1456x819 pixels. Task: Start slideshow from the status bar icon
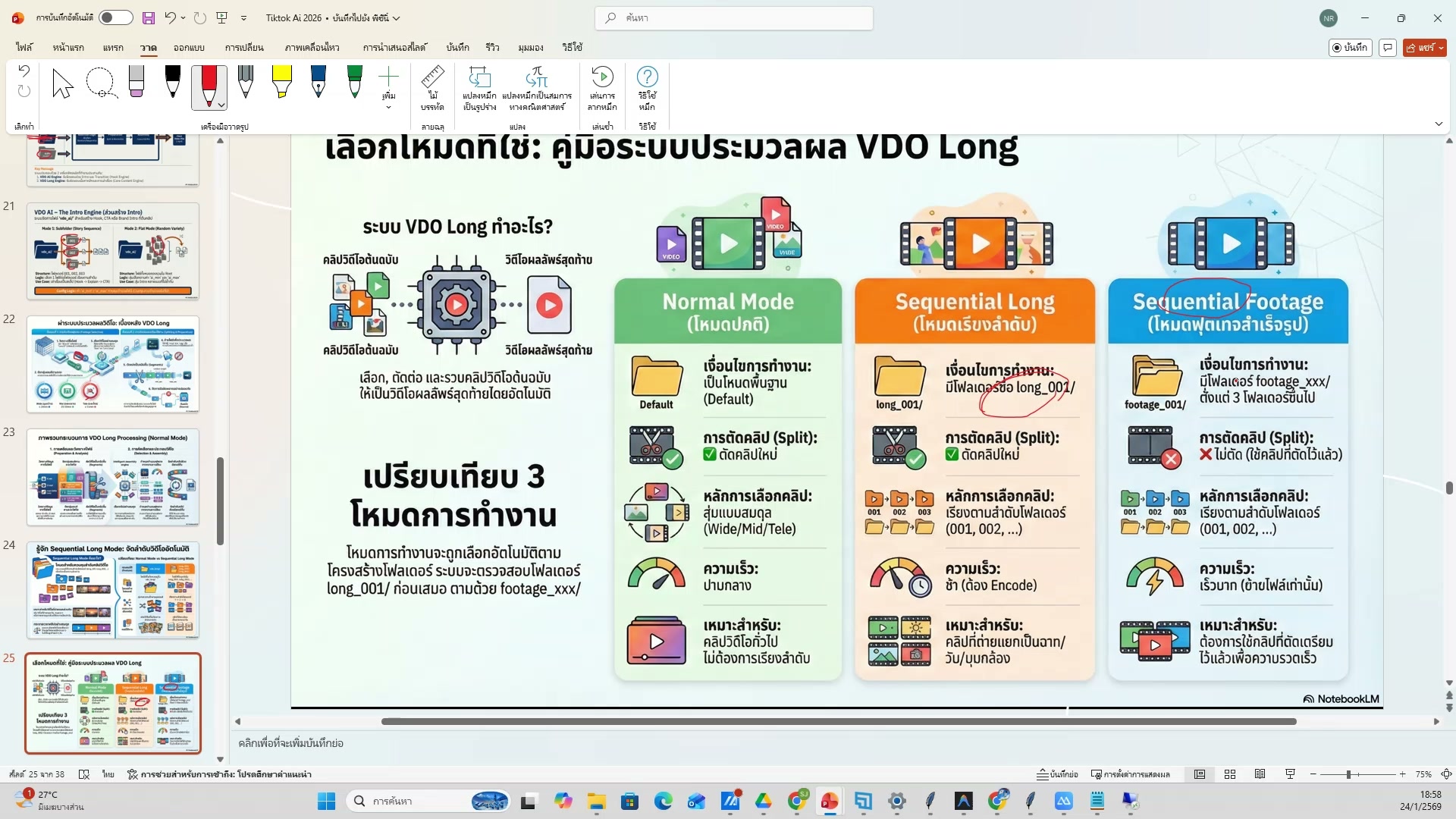pyautogui.click(x=1289, y=774)
